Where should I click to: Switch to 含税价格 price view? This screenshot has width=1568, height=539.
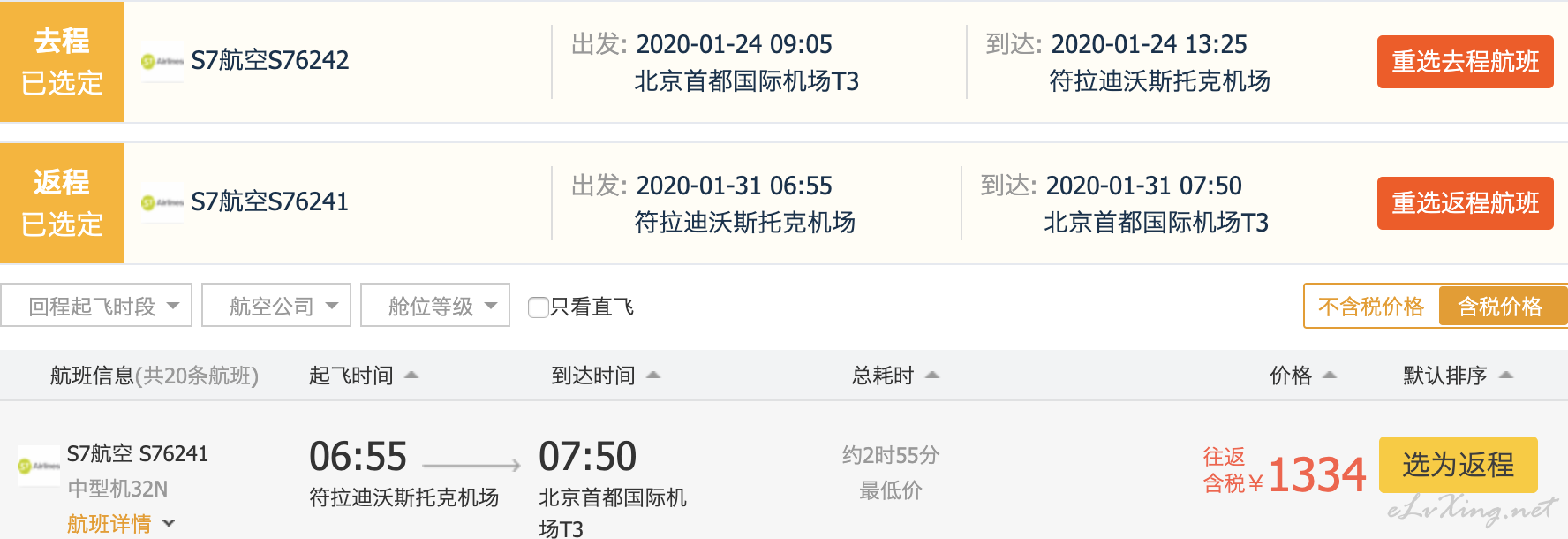[x=1502, y=307]
